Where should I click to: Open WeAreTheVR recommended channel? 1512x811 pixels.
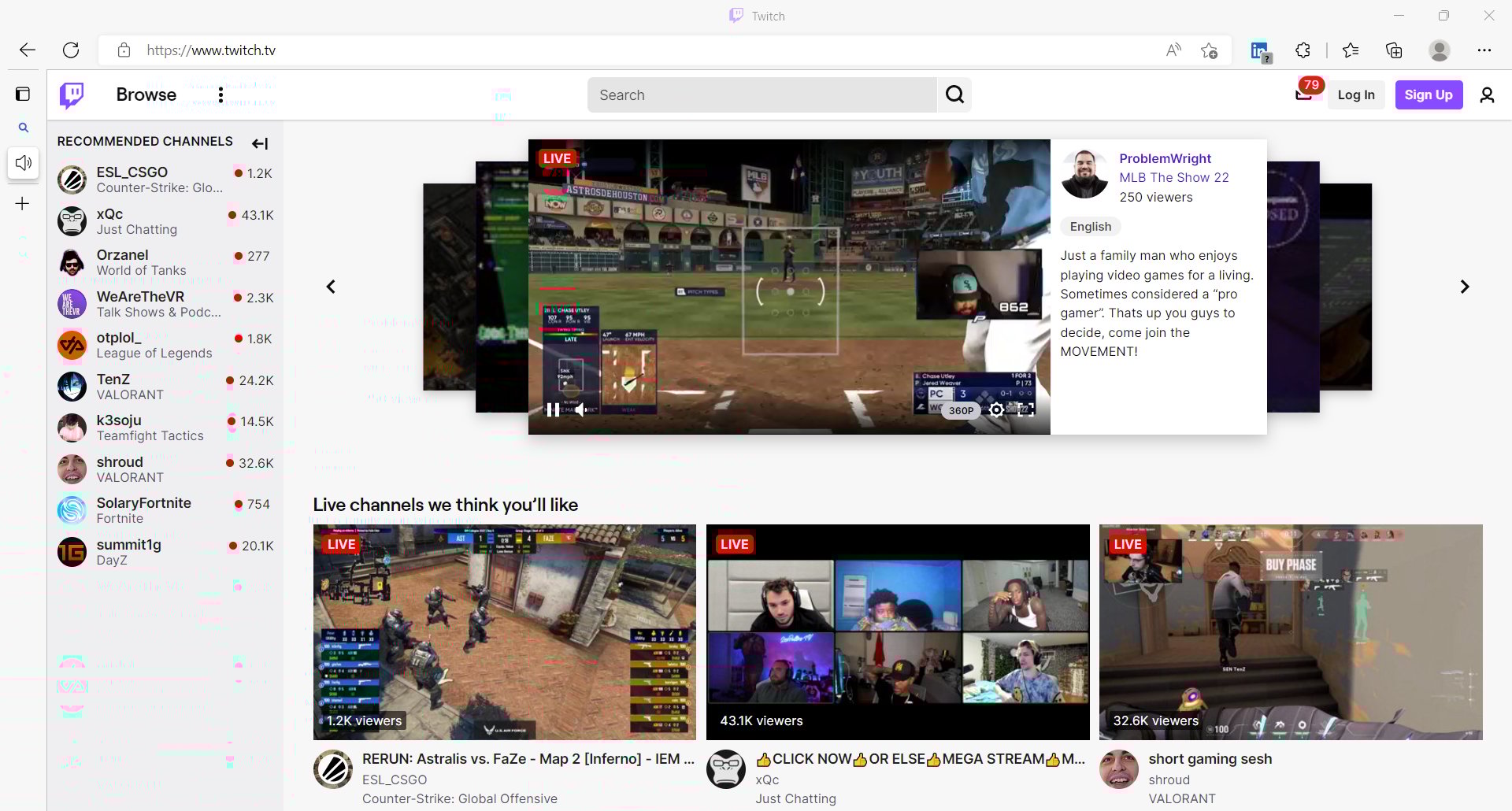coord(165,304)
